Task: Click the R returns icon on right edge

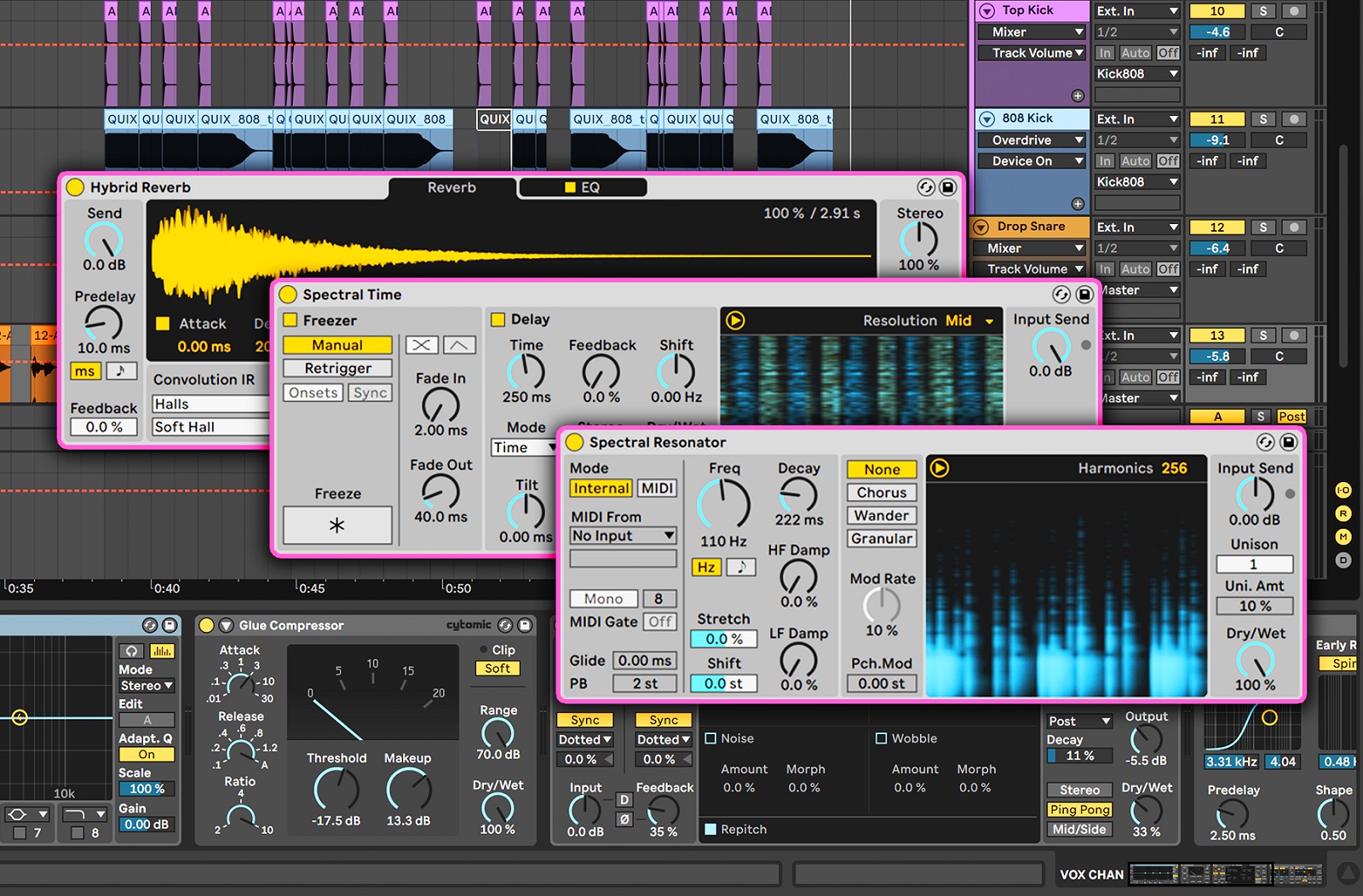Action: [1342, 514]
